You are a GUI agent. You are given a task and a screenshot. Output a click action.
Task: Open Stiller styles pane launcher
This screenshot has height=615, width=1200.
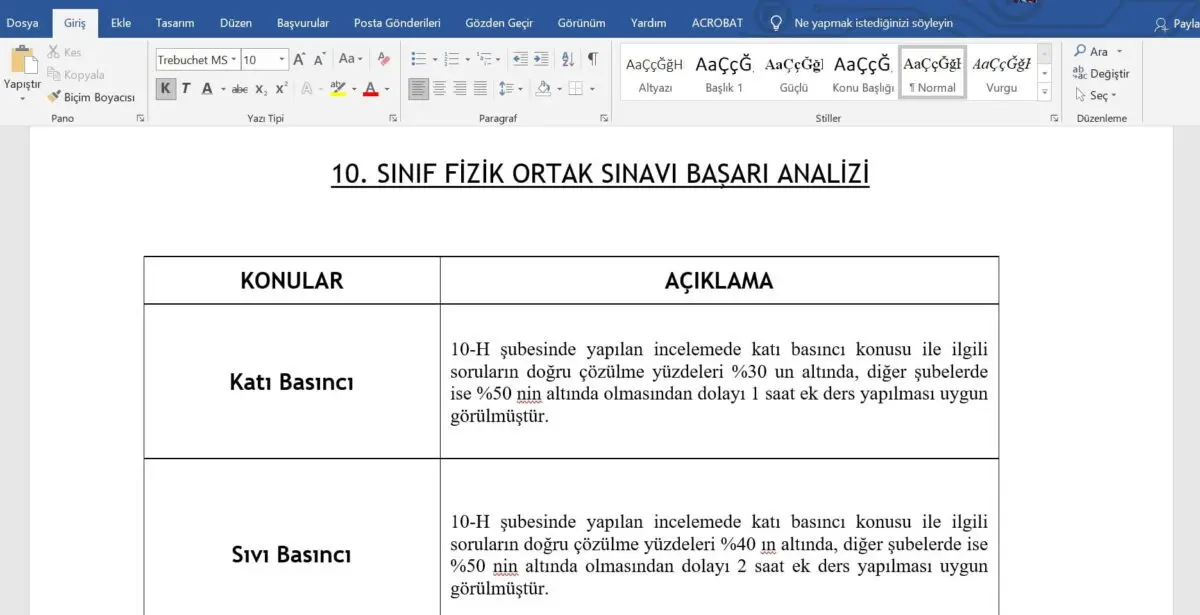1054,118
